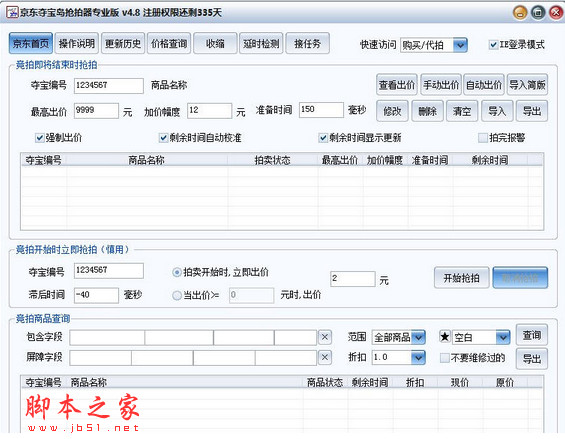This screenshot has height=439, width=565.
Task: Click the 删除 button
Action: (427, 111)
